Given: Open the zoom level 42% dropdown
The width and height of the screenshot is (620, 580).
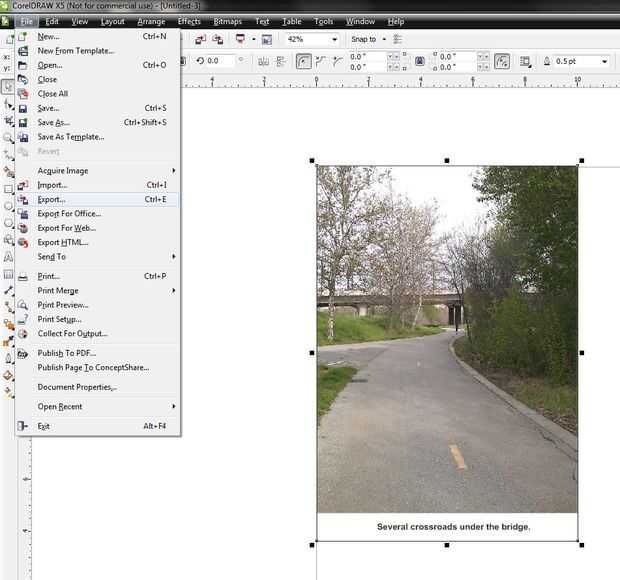Looking at the screenshot, I should [x=335, y=39].
